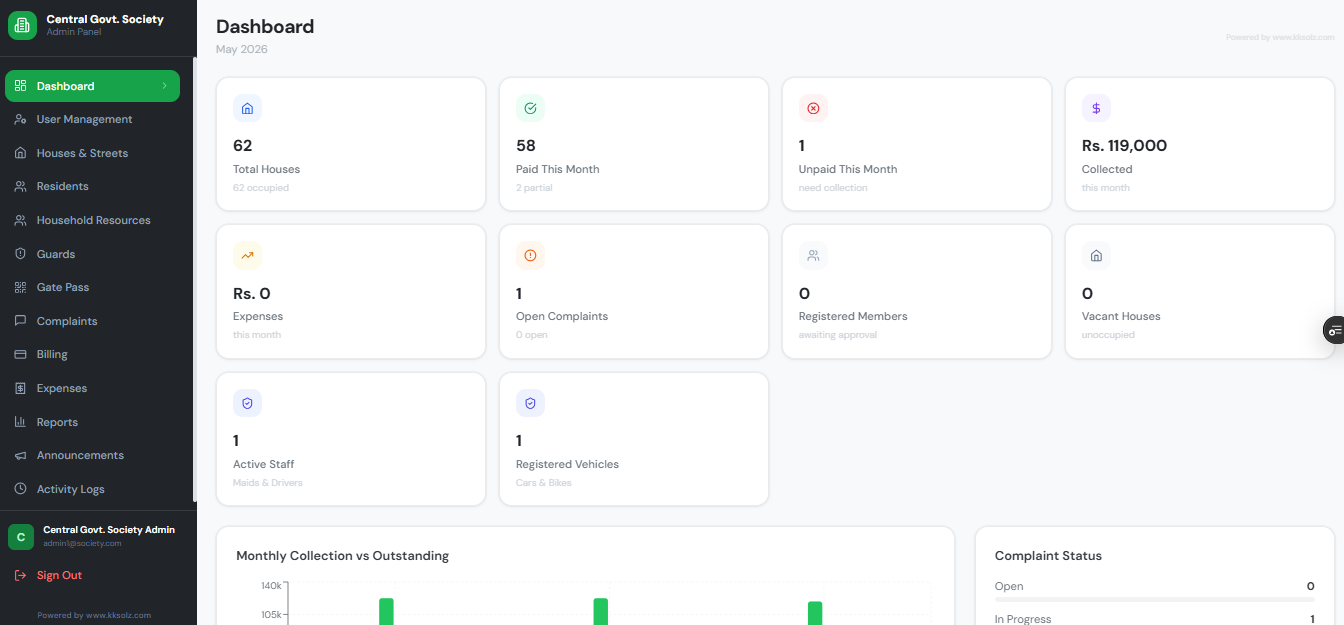This screenshot has height=625, width=1344.
Task: Click the Registered Vehicles shield icon
Action: tap(530, 403)
